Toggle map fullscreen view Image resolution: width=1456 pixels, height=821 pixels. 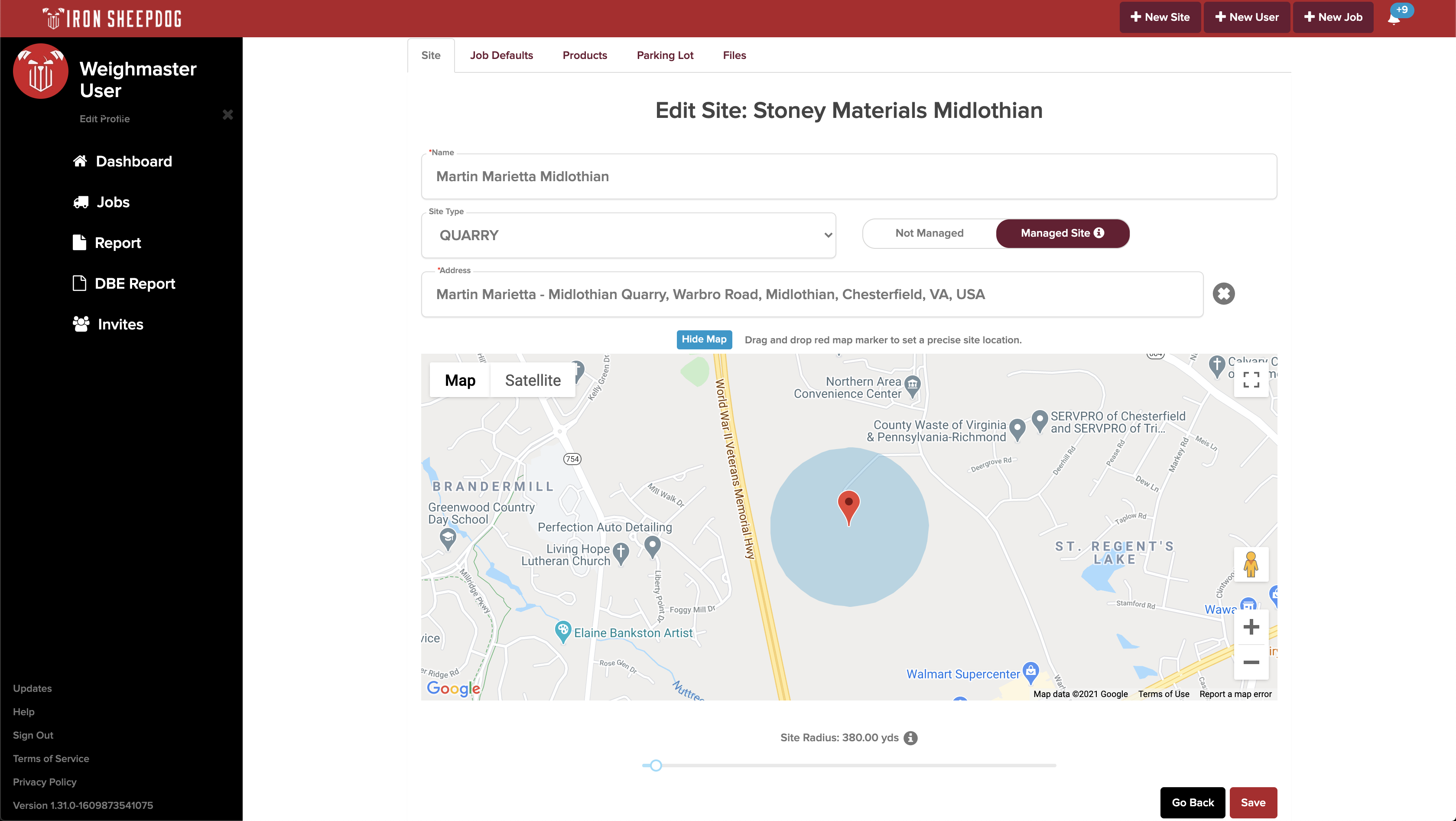click(x=1251, y=380)
